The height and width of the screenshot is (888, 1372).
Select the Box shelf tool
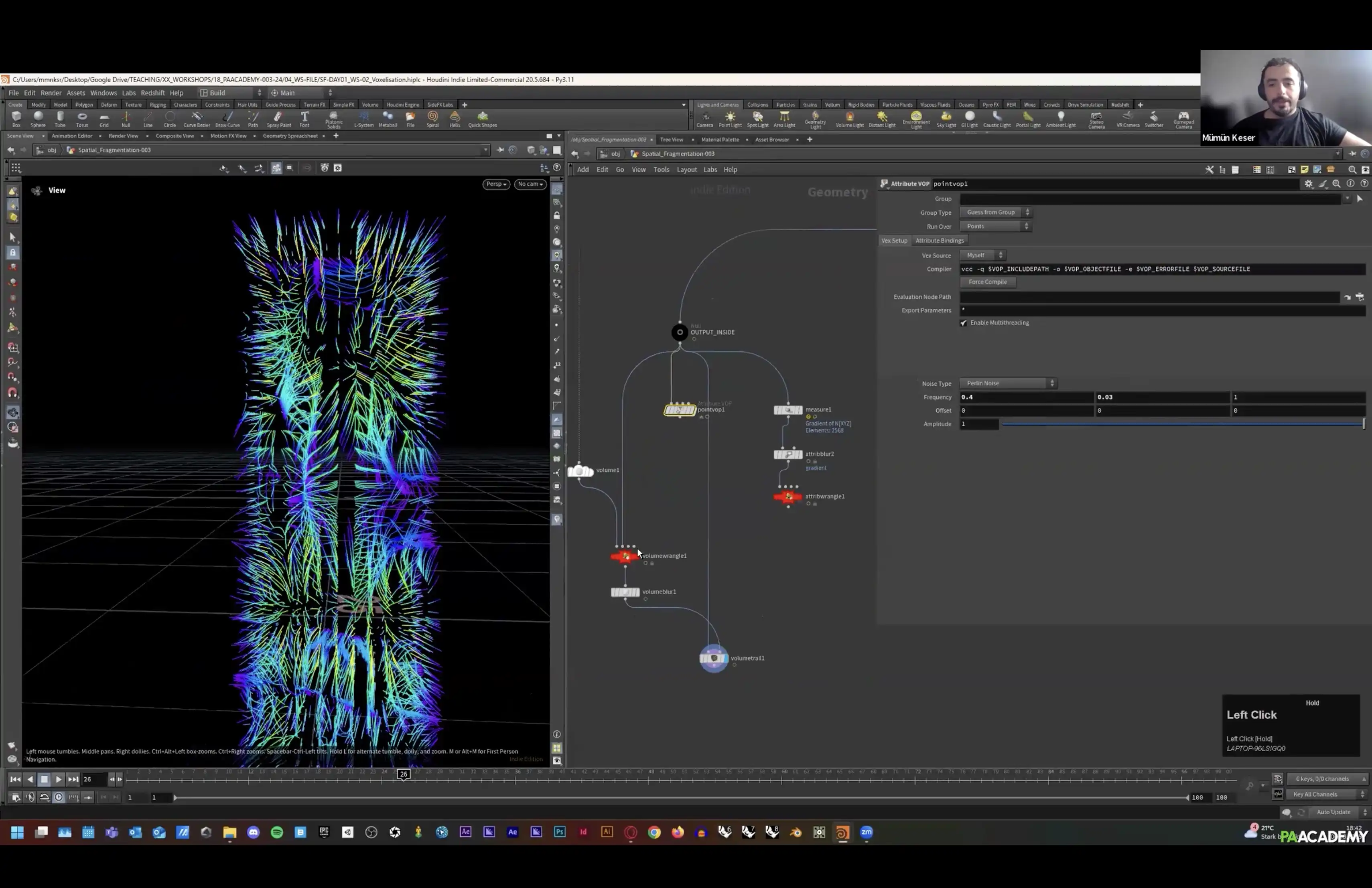(x=16, y=119)
